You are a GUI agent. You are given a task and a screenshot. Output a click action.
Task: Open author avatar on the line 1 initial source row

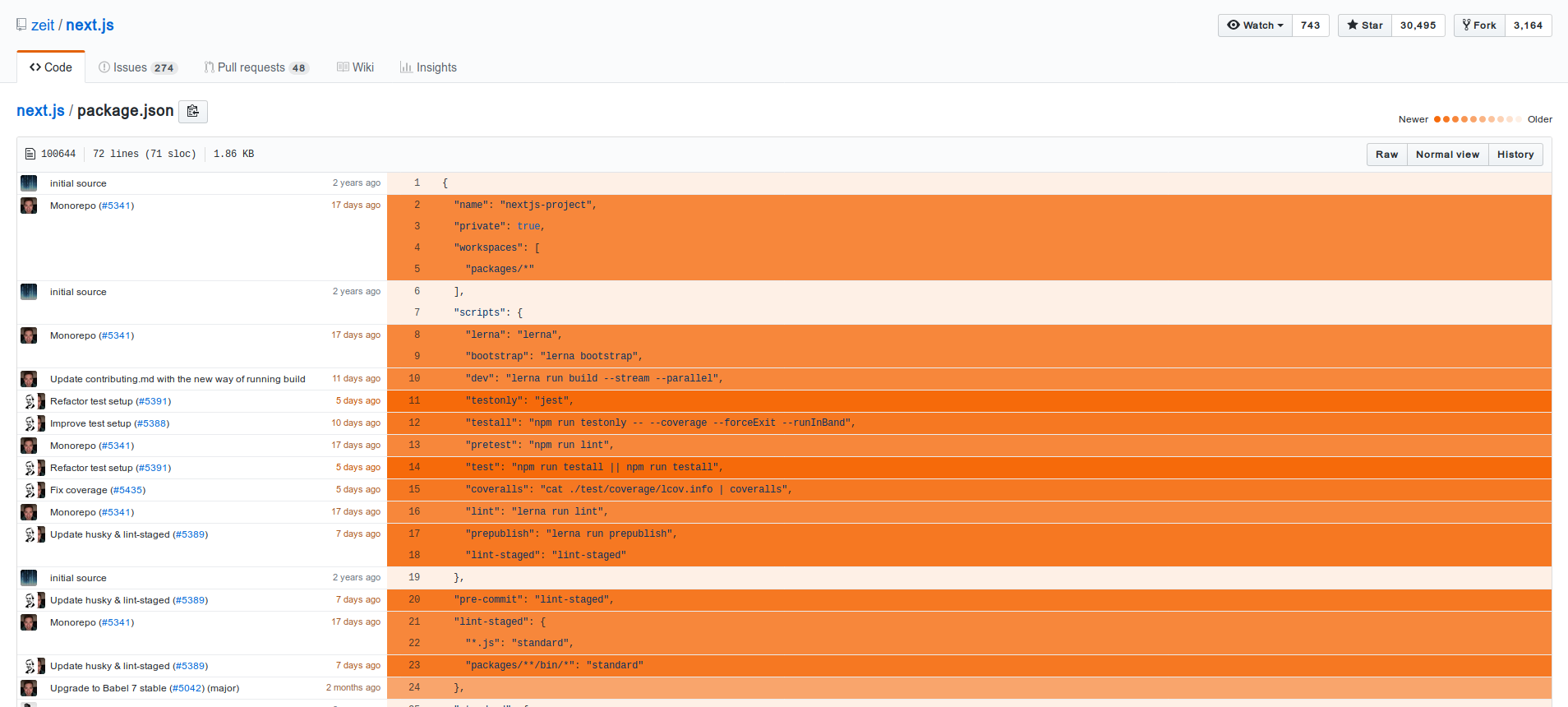pos(29,183)
